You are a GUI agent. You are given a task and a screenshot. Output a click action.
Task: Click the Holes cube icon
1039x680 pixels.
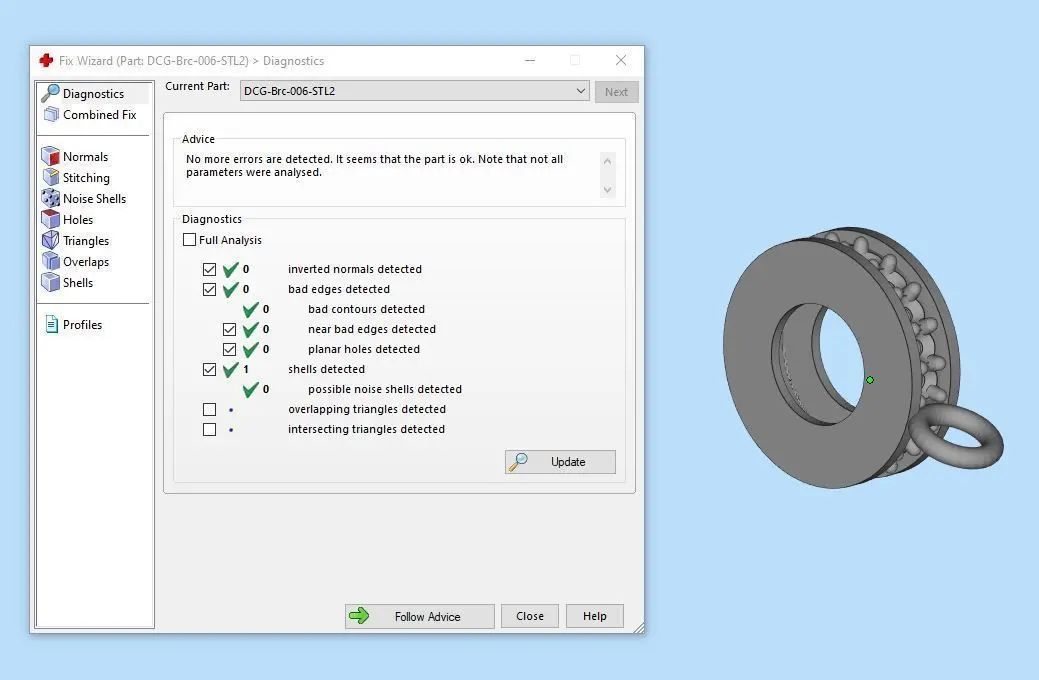coord(50,219)
